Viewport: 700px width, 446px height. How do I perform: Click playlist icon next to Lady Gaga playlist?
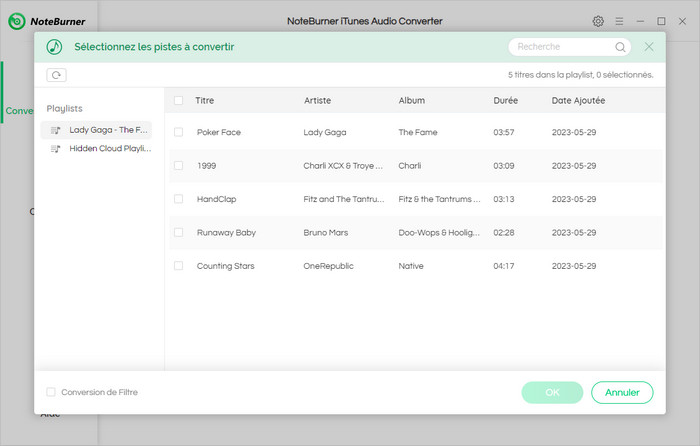point(55,130)
